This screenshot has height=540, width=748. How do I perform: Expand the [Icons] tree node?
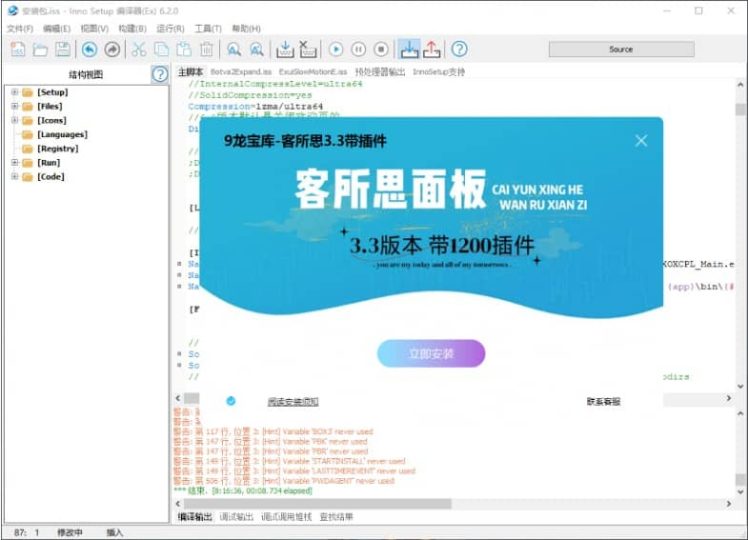pyautogui.click(x=15, y=120)
